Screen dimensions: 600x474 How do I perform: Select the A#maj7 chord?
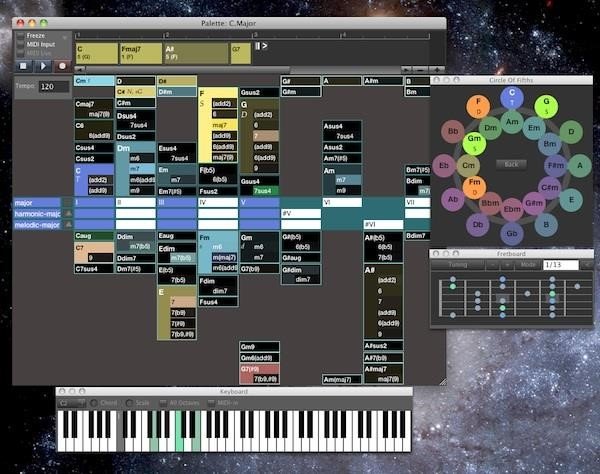pyautogui.click(x=383, y=369)
